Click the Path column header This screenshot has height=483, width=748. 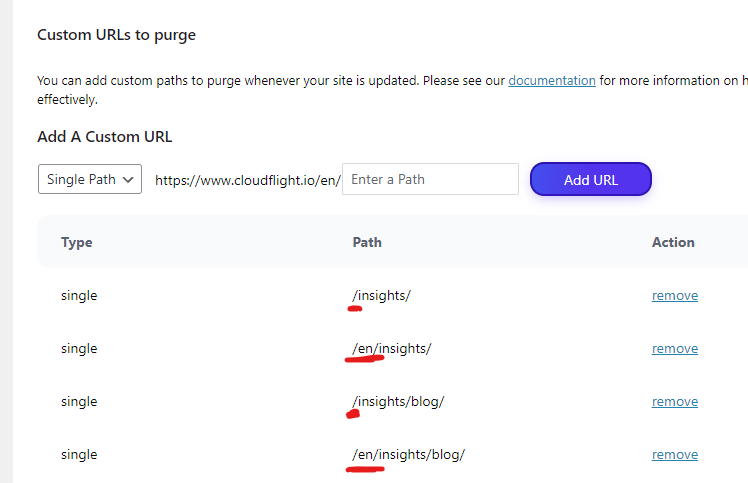pos(367,242)
